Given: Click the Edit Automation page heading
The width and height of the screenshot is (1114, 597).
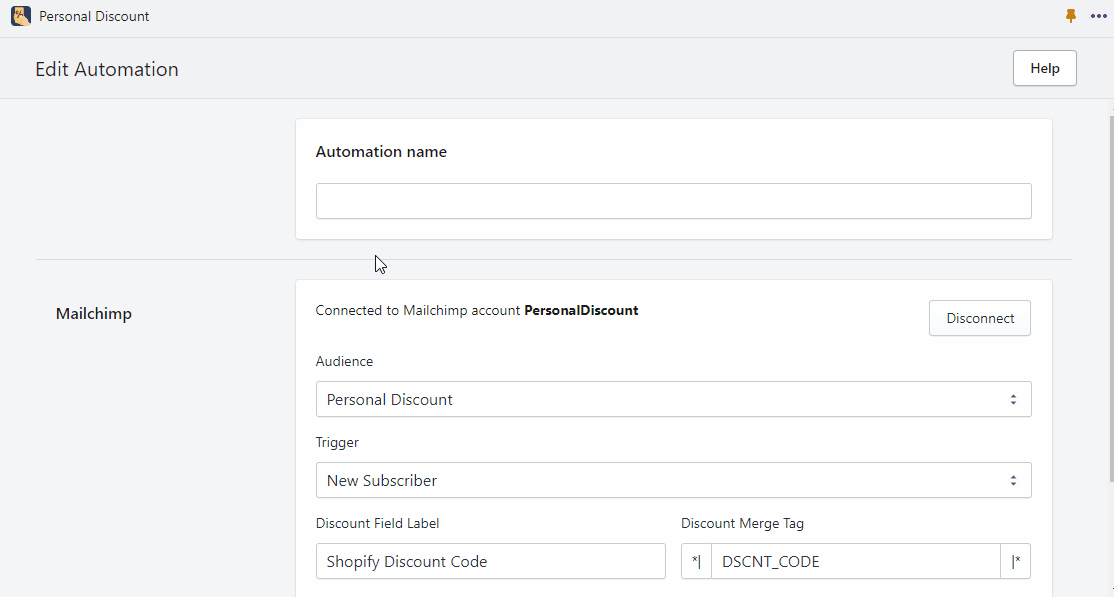Looking at the screenshot, I should pos(106,68).
